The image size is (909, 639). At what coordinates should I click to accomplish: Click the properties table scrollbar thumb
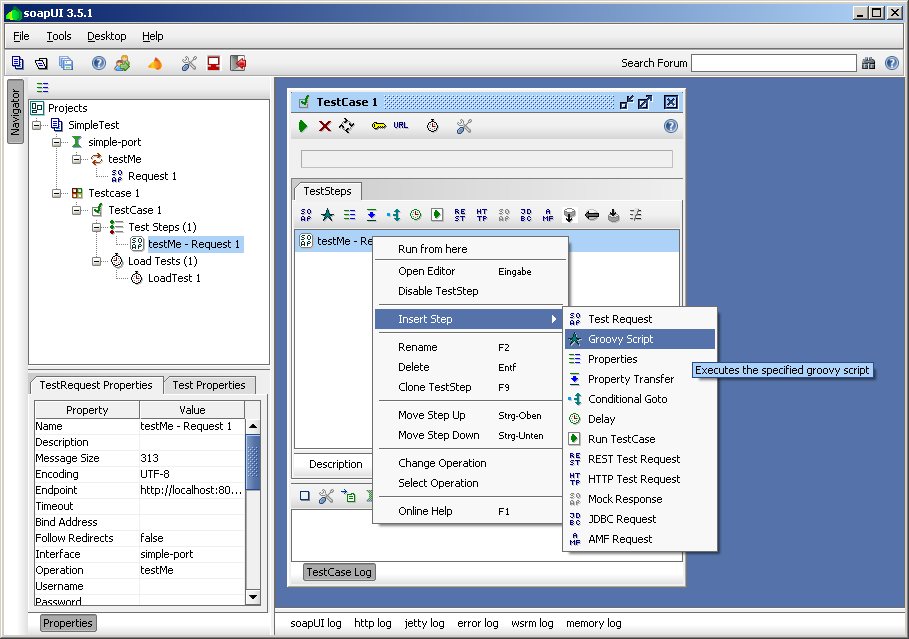tap(253, 462)
